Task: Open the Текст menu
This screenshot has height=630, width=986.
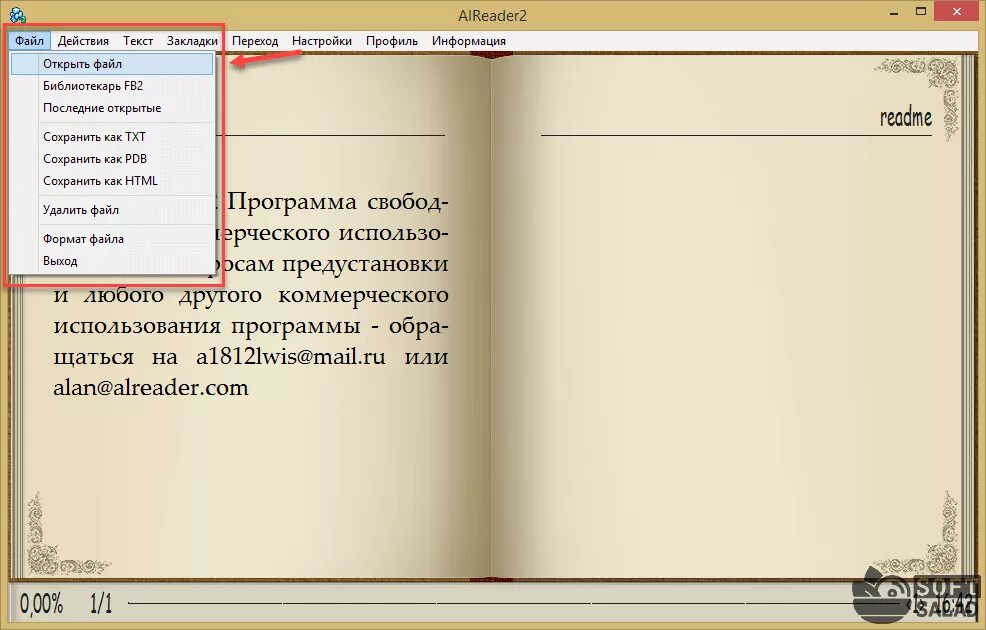Action: tap(138, 41)
